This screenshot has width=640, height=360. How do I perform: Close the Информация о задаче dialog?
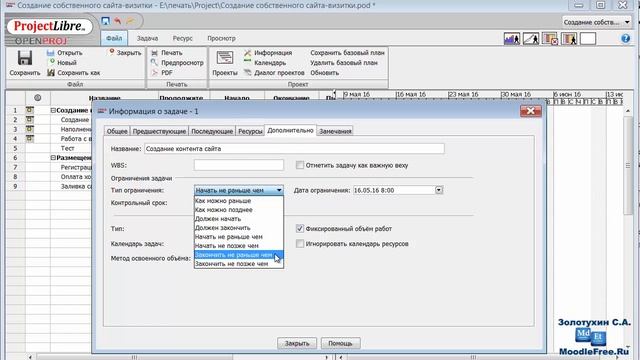(531, 111)
